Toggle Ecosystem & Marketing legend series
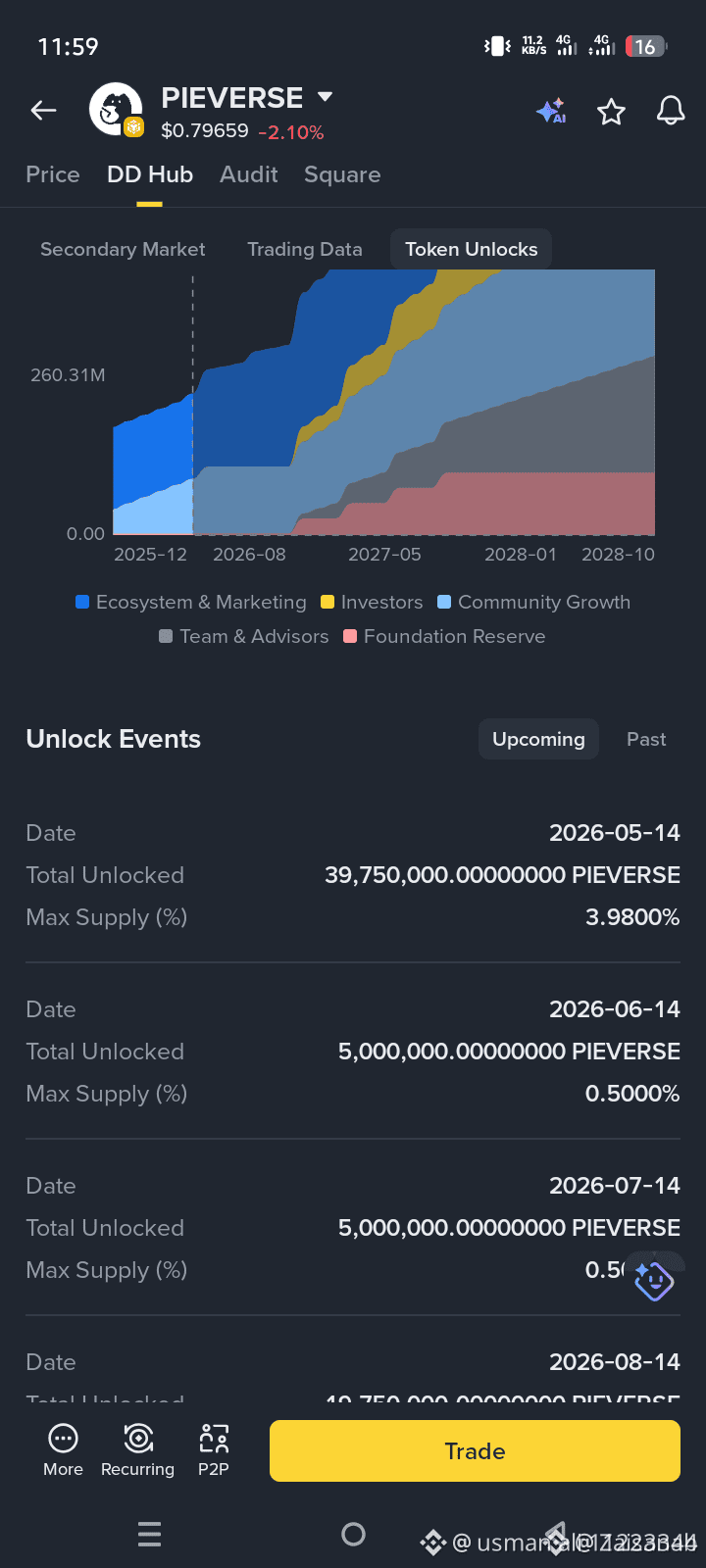 click(191, 602)
